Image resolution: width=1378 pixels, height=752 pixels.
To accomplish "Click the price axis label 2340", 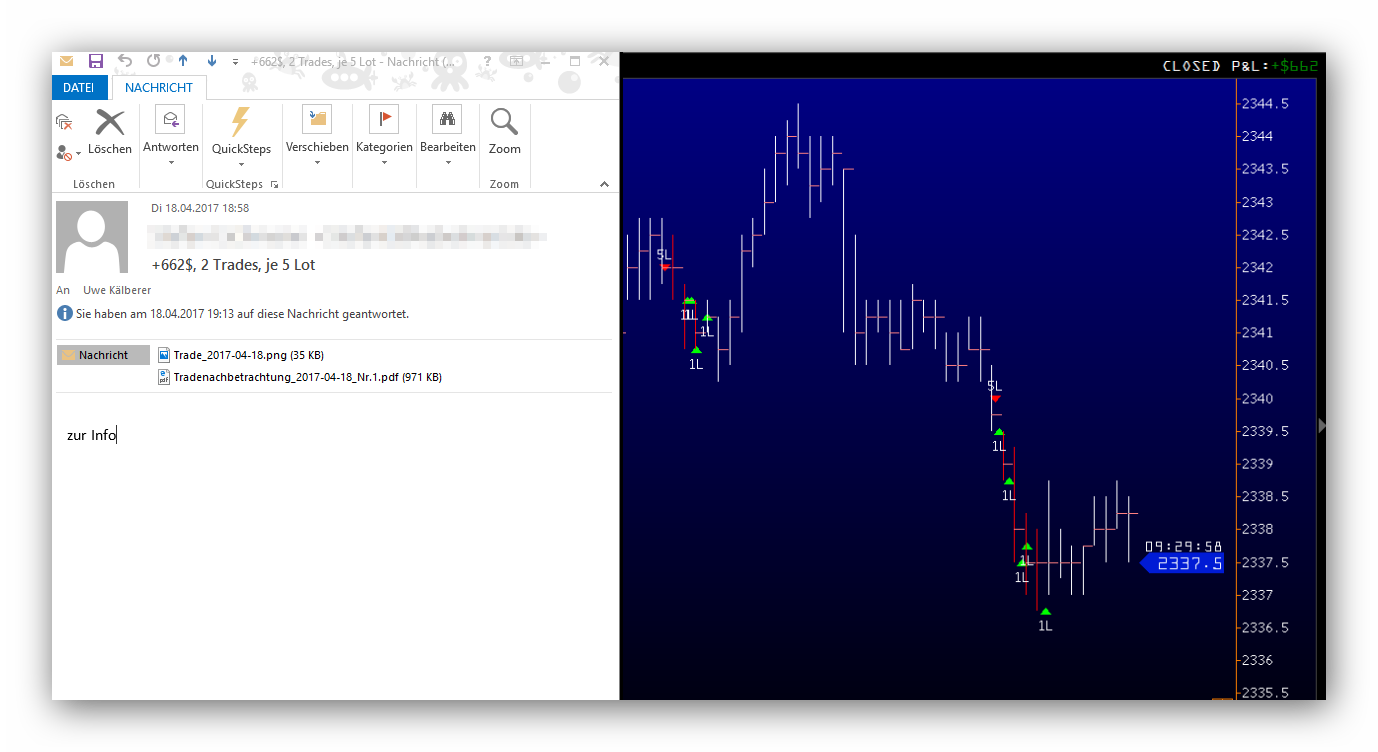I will point(1257,398).
